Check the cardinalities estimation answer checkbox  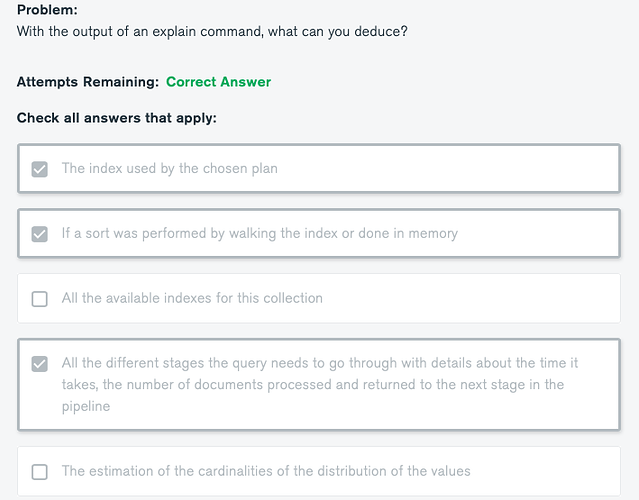coord(40,471)
